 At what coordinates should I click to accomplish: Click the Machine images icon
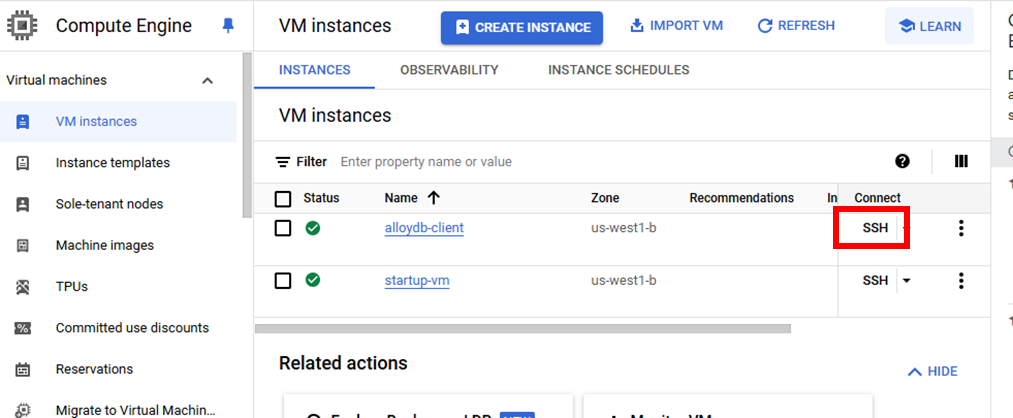23,246
